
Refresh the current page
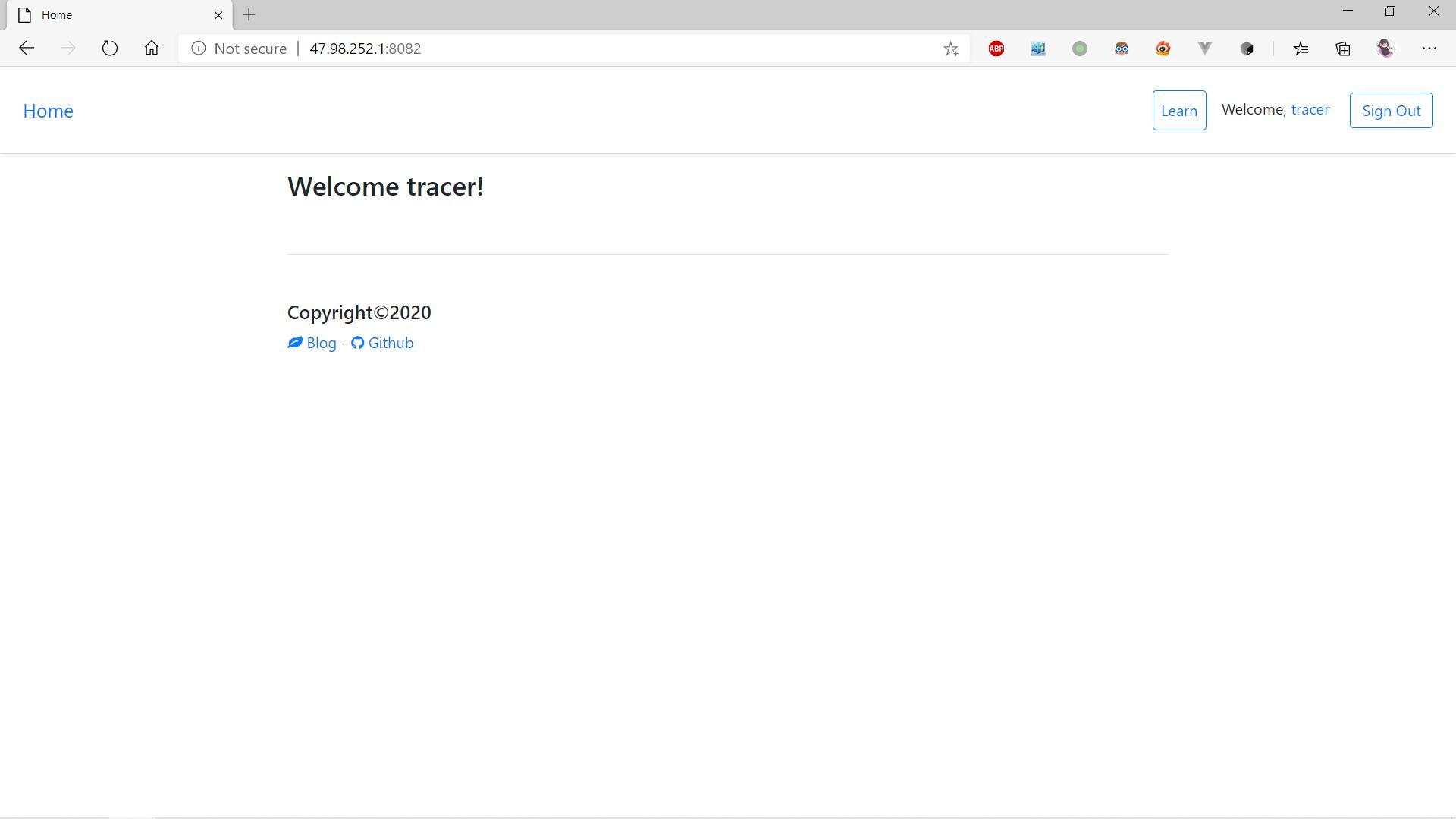point(110,49)
